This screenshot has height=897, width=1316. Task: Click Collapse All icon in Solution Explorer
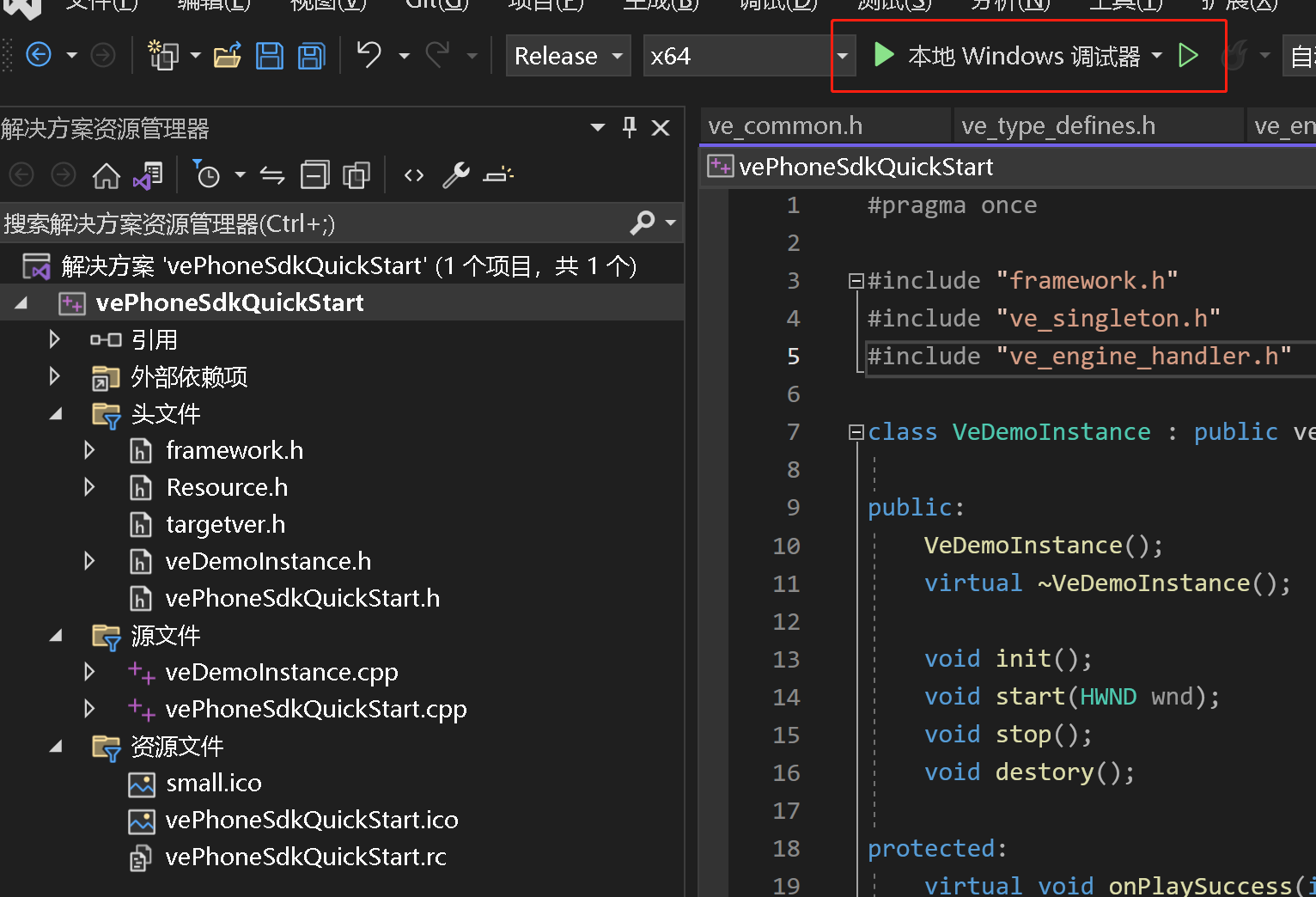(314, 176)
